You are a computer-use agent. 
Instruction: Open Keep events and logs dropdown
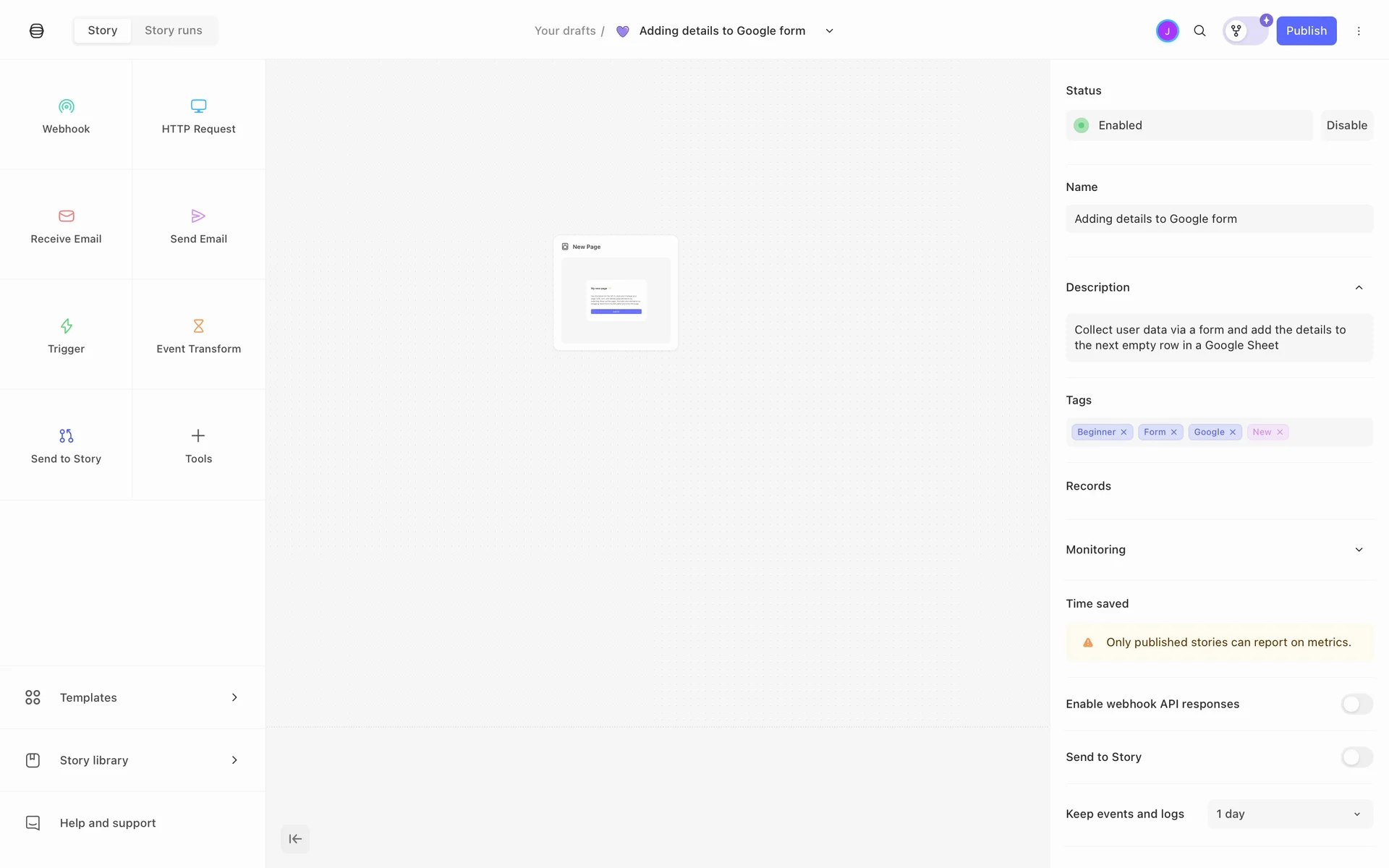1289,814
